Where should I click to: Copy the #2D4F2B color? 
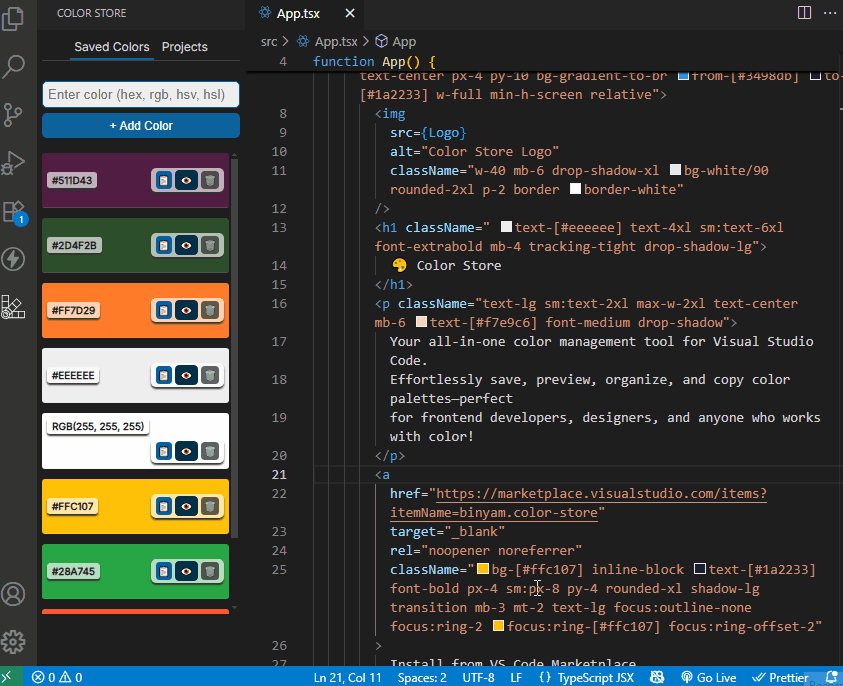click(164, 246)
